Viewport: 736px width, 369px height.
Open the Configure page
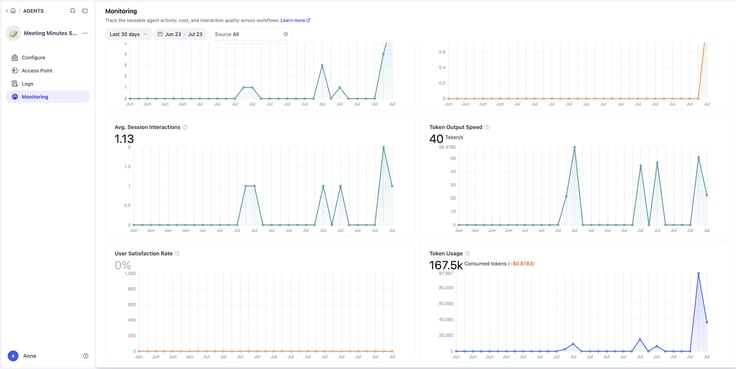47,58
